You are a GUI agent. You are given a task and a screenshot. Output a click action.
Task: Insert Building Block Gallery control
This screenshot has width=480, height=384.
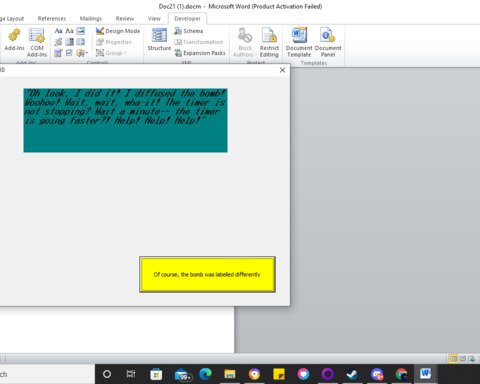pyautogui.click(x=58, y=42)
